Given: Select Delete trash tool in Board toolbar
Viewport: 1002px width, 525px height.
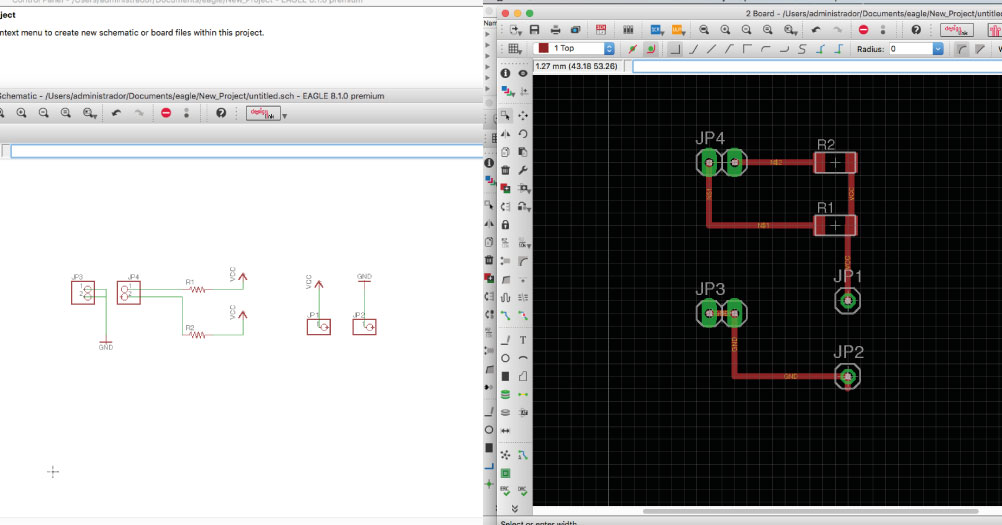Looking at the screenshot, I should [x=505, y=170].
